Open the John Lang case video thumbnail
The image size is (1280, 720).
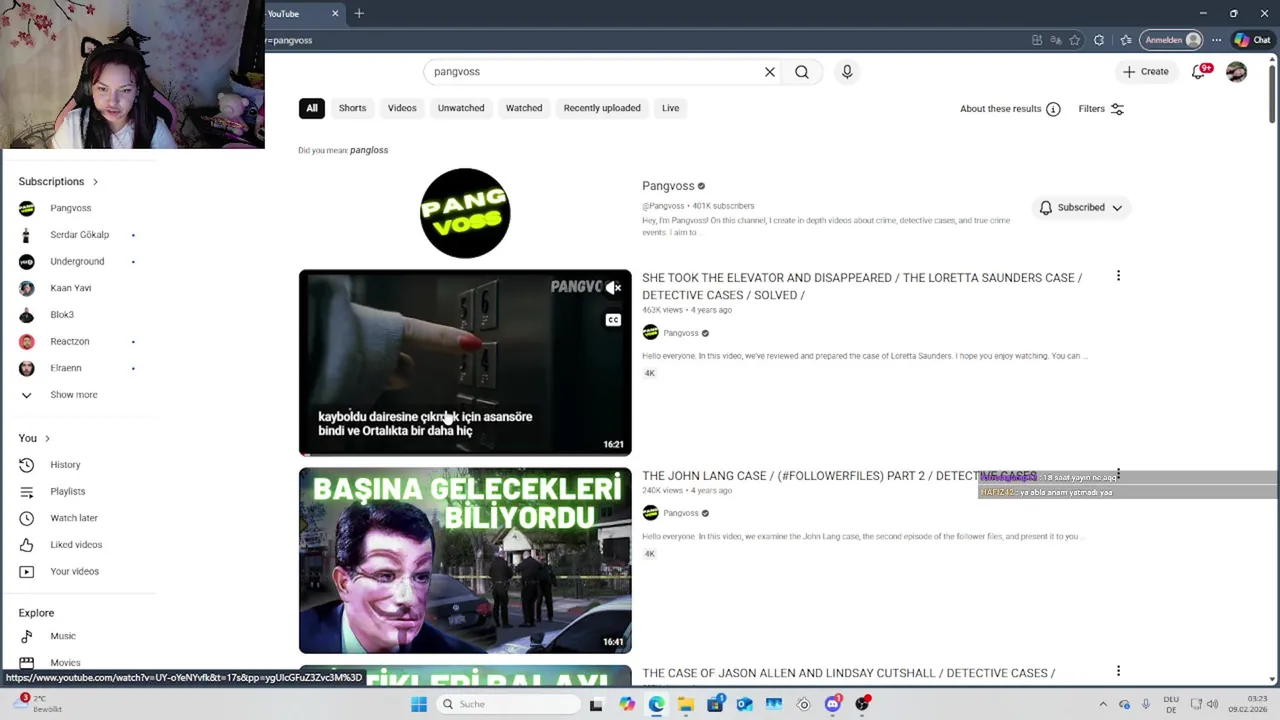point(465,560)
